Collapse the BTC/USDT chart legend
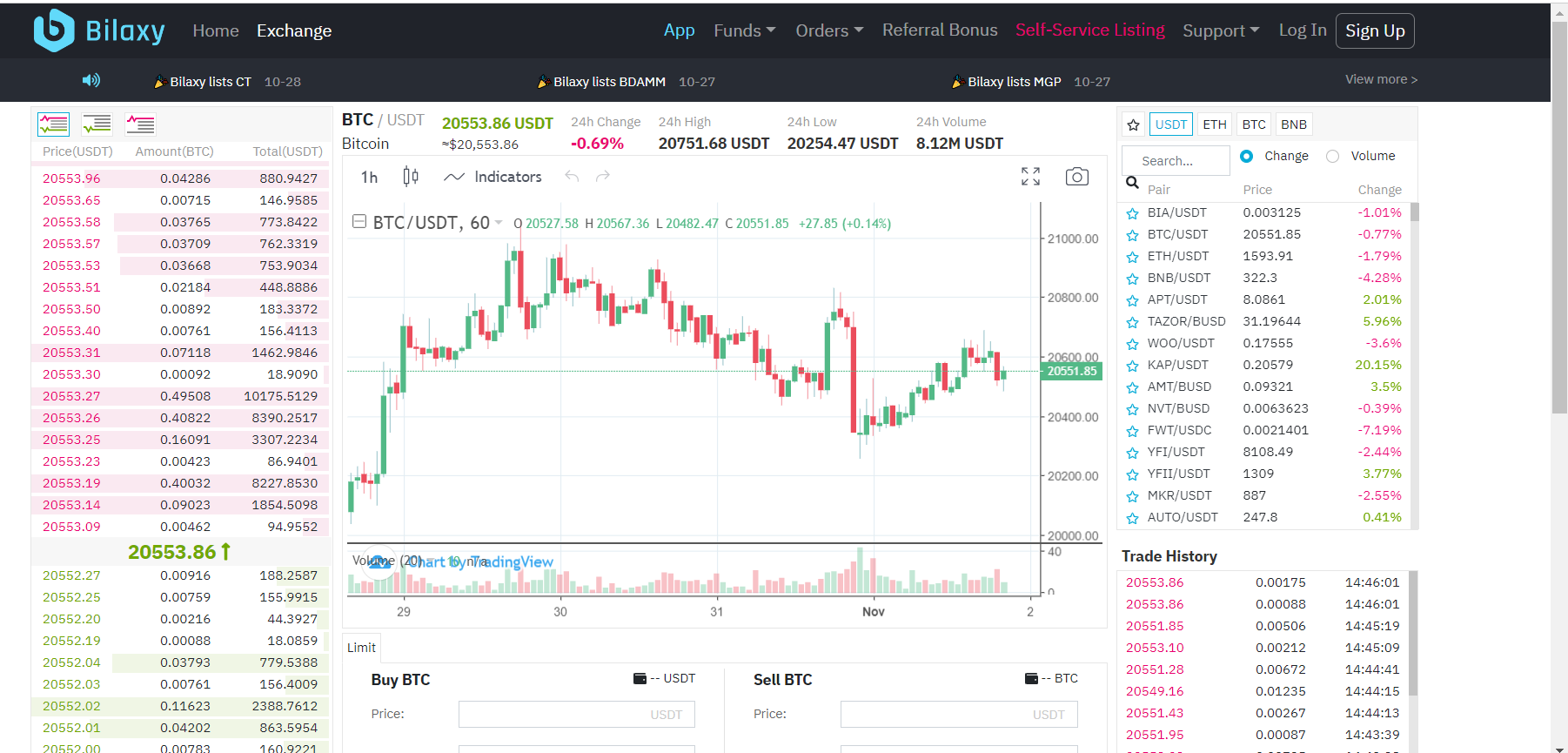Viewport: 1568px width, 753px height. (x=358, y=222)
